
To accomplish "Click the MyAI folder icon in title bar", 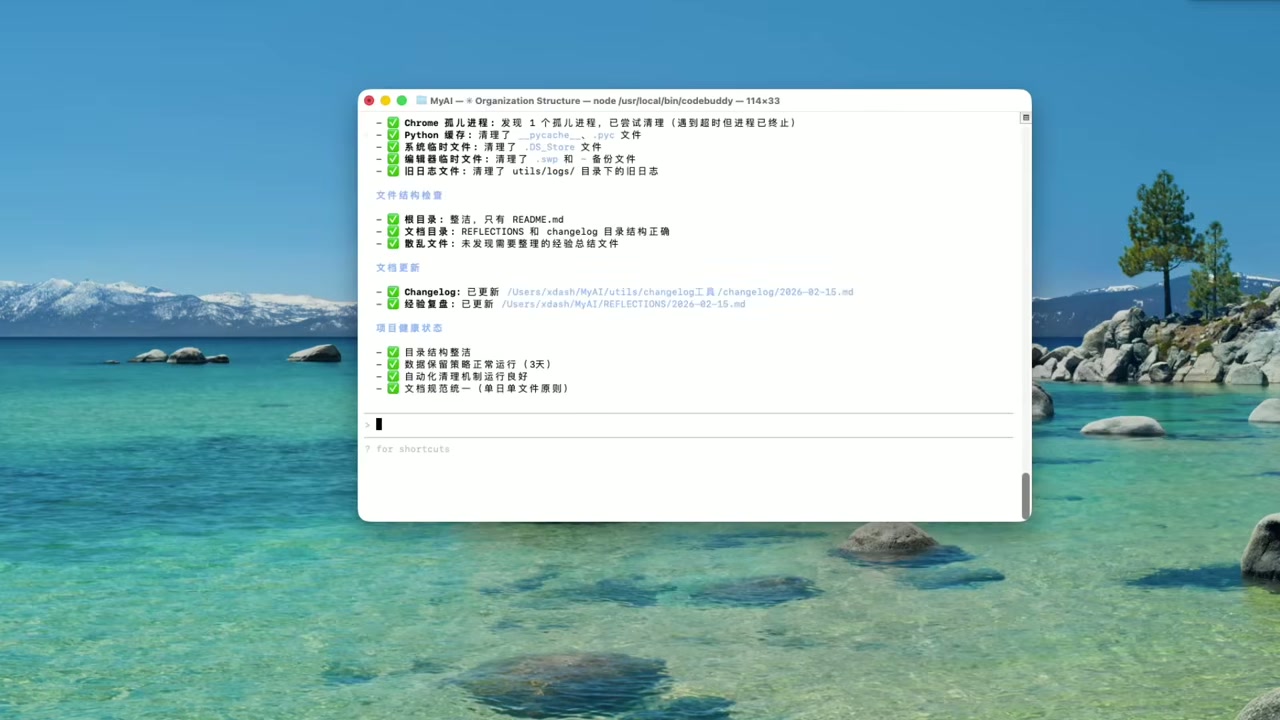I will [421, 101].
